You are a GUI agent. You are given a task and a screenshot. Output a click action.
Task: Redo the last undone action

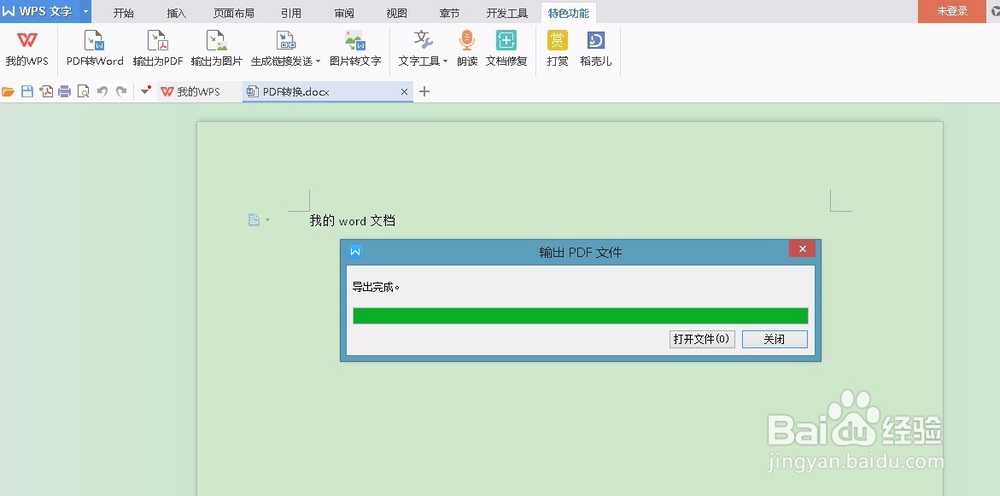click(x=121, y=92)
